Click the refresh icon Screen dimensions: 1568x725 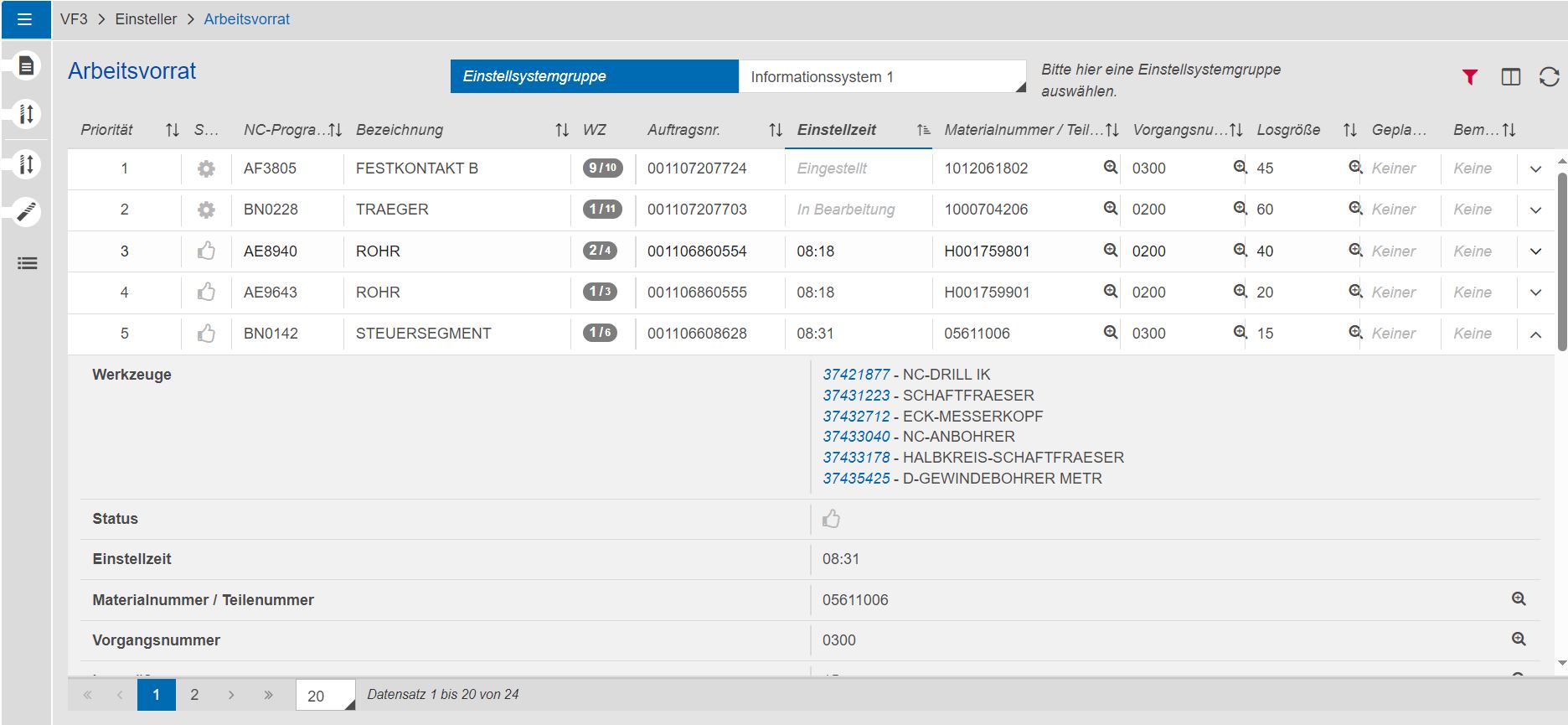click(1549, 77)
